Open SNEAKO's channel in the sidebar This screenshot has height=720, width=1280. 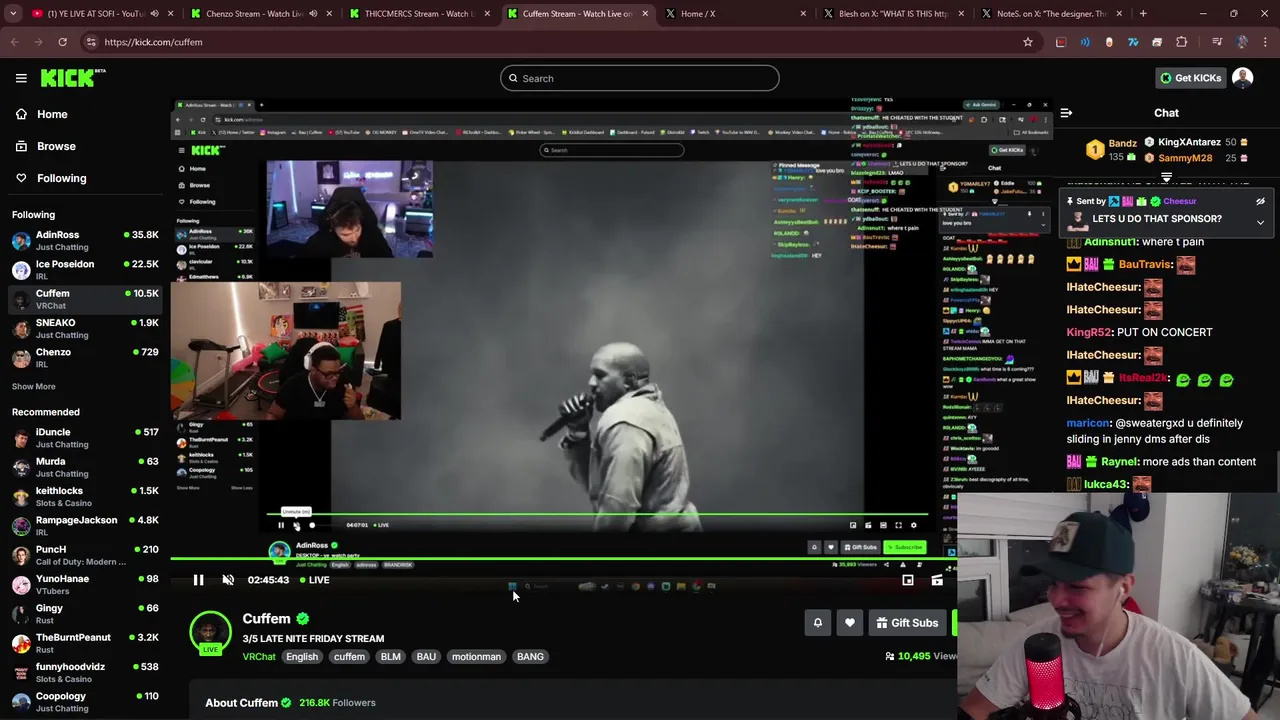click(85, 328)
